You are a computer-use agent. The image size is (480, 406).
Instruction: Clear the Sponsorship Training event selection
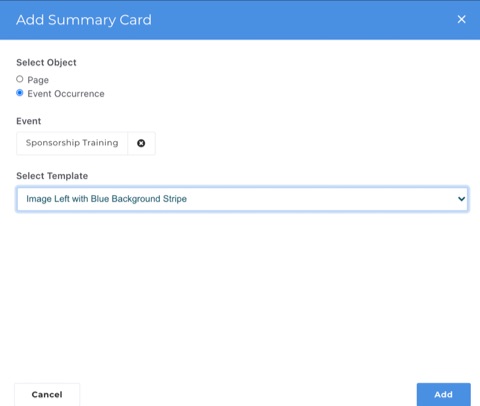141,143
